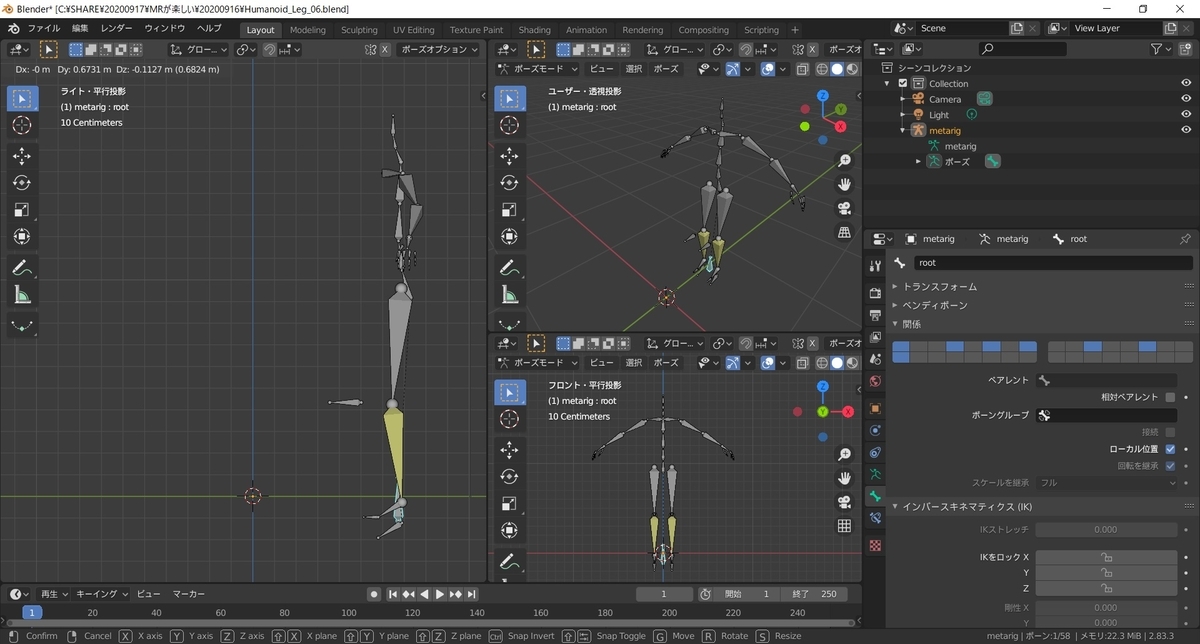Toggle camera view in the perspective viewport
Viewport: 1200px width, 644px height.
point(845,208)
